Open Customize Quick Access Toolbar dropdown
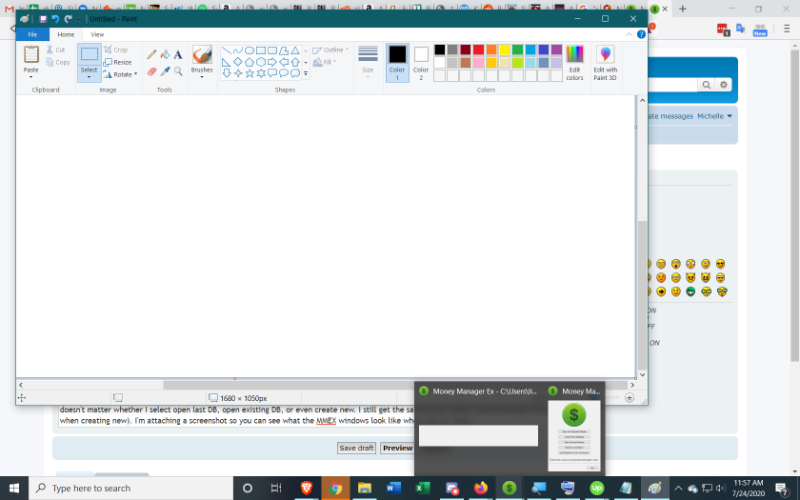Viewport: 800px width, 500px height. (x=78, y=19)
